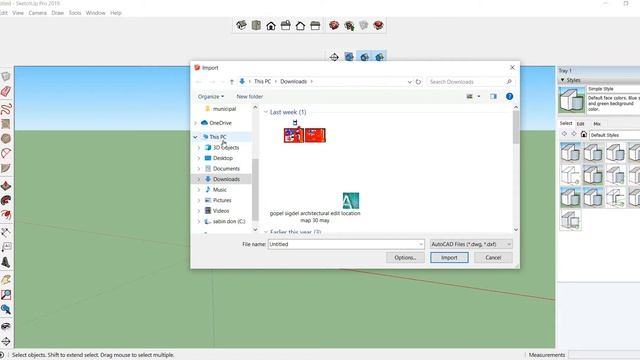This screenshot has width=640, height=360.
Task: Select the Zoom Window tool
Action: tap(6, 294)
